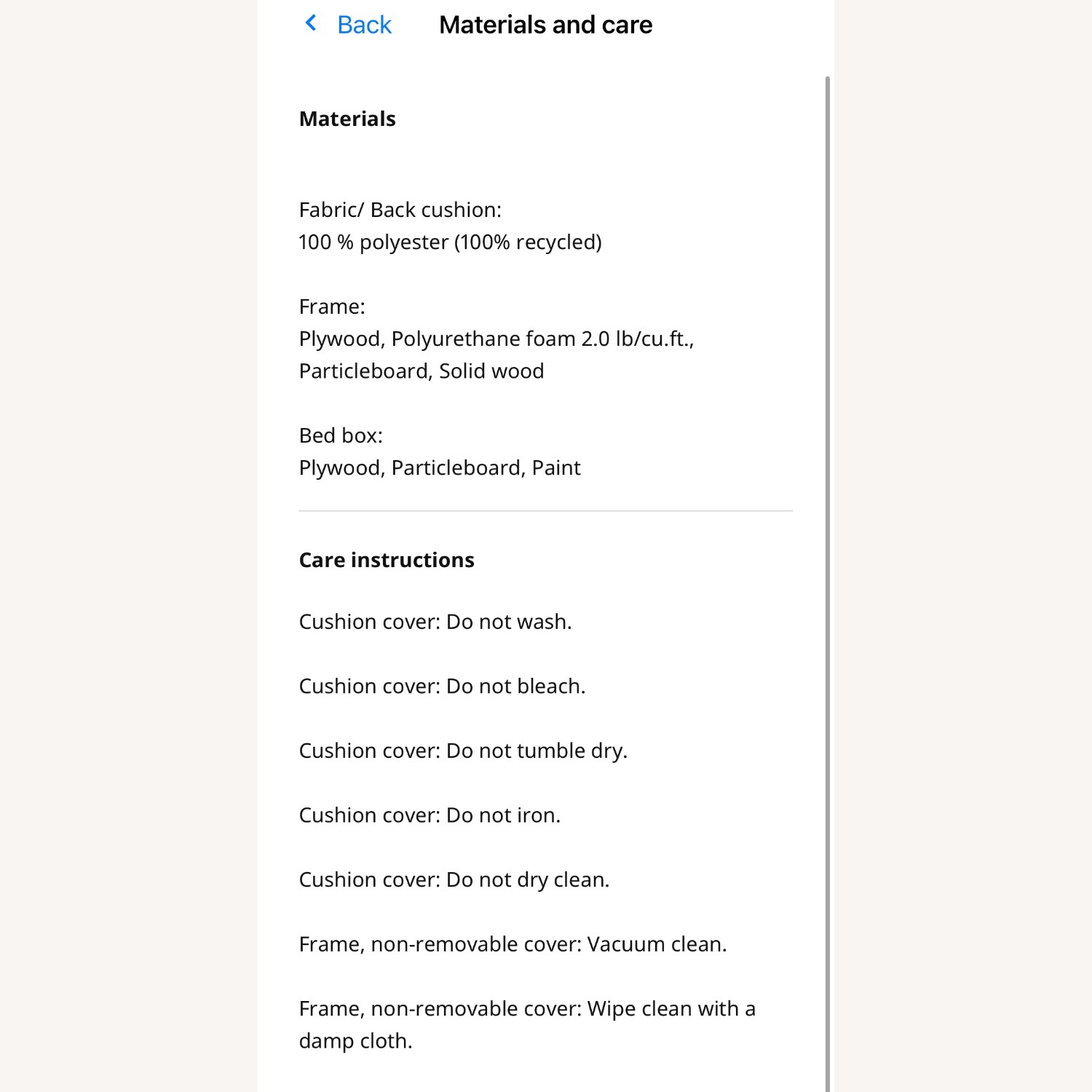1092x1092 pixels.
Task: Select the Particleboard, Solid wood line
Action: 422,371
